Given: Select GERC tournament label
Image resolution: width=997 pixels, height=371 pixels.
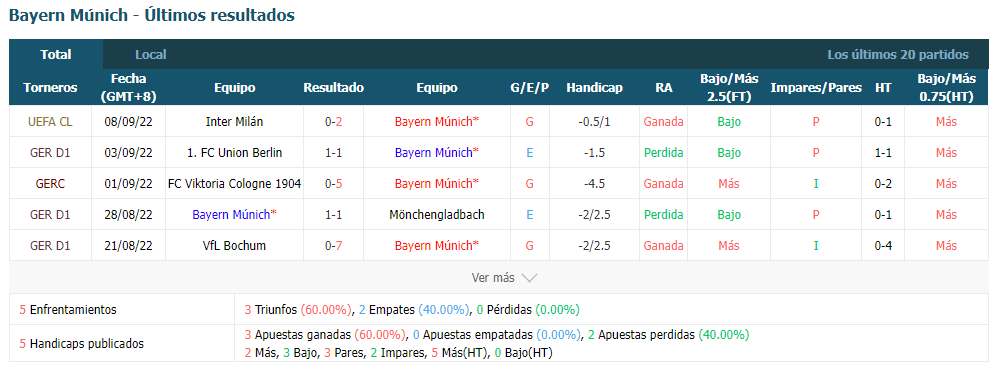Looking at the screenshot, I should click(50, 184).
